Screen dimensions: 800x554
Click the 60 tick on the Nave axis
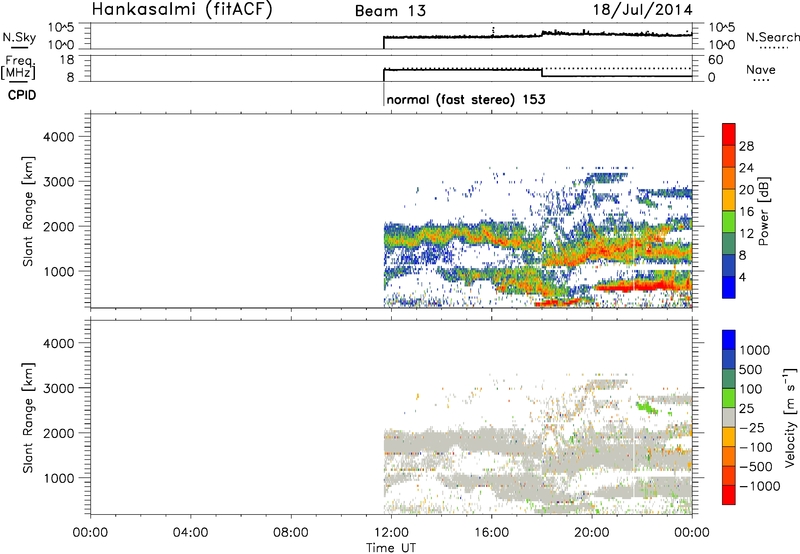click(716, 60)
